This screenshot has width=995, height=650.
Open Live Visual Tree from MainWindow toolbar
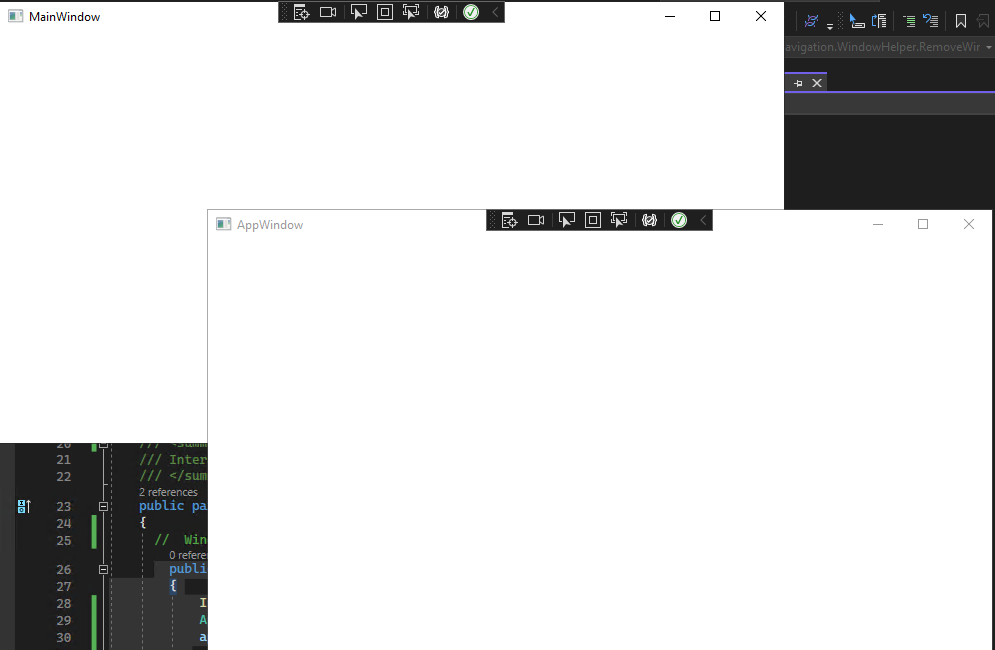coord(301,12)
